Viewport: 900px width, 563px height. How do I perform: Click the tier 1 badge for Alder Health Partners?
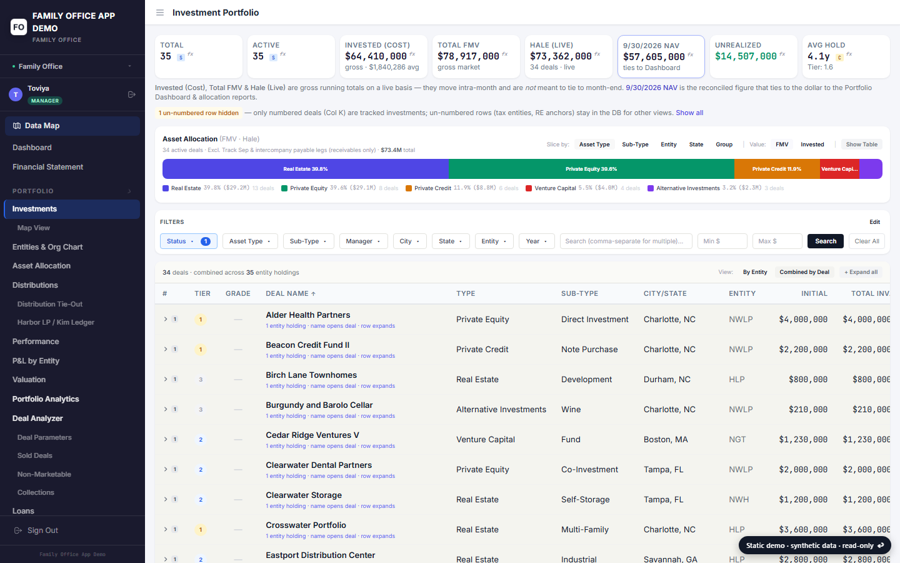[200, 320]
